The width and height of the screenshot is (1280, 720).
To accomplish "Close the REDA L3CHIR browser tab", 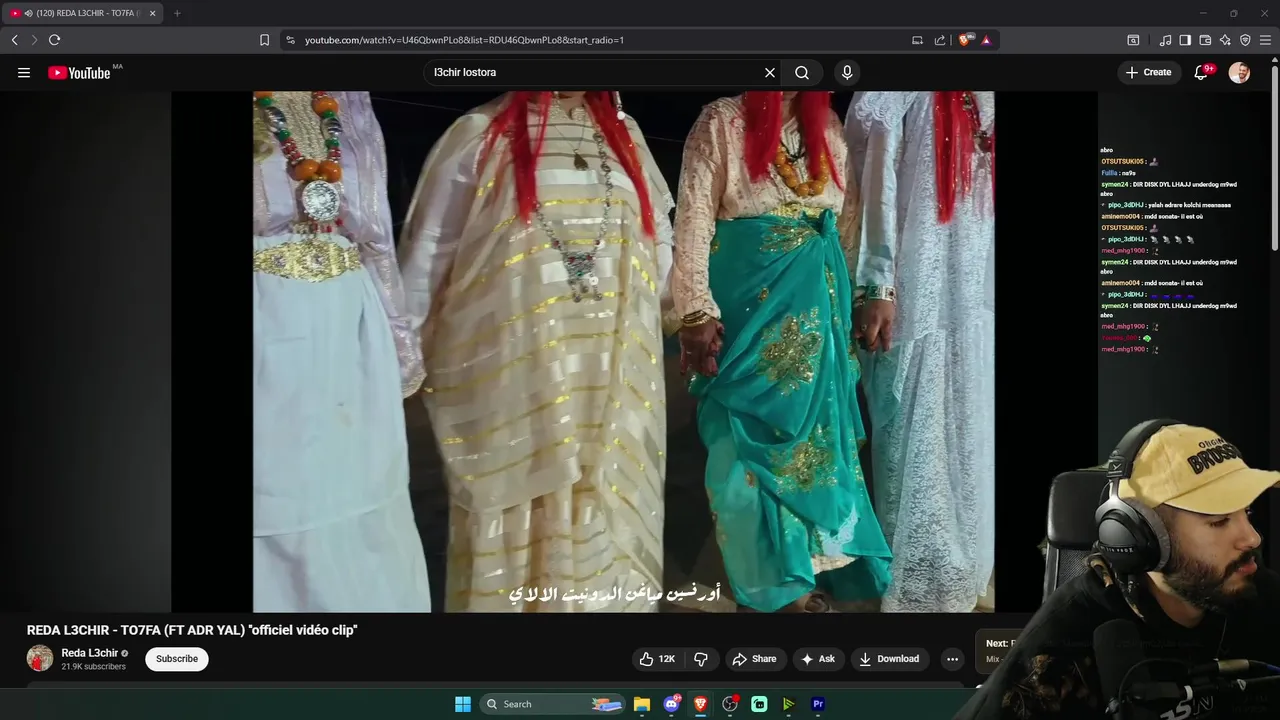I will tap(152, 13).
